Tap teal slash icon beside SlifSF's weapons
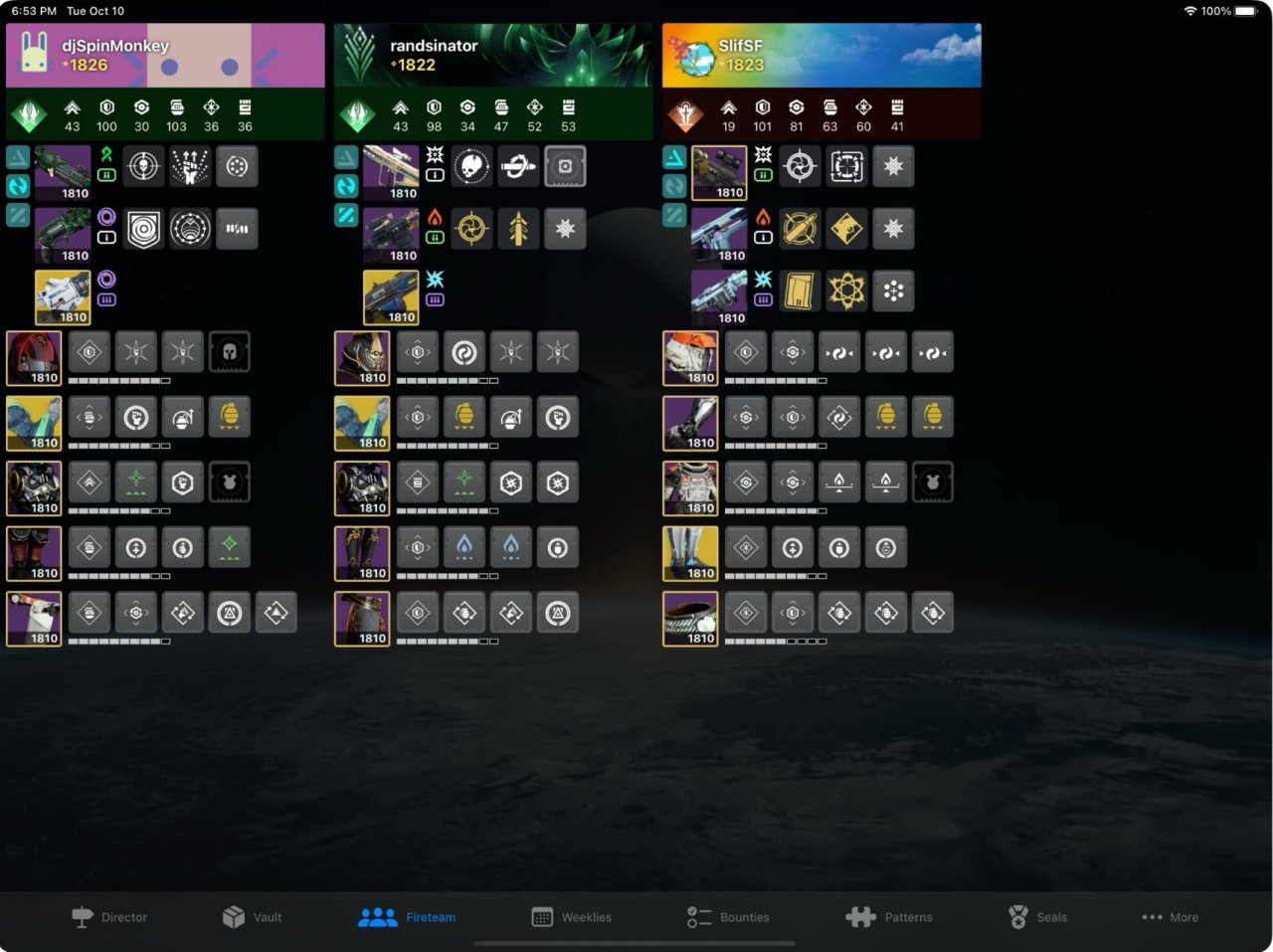The image size is (1273, 952). coord(674,215)
